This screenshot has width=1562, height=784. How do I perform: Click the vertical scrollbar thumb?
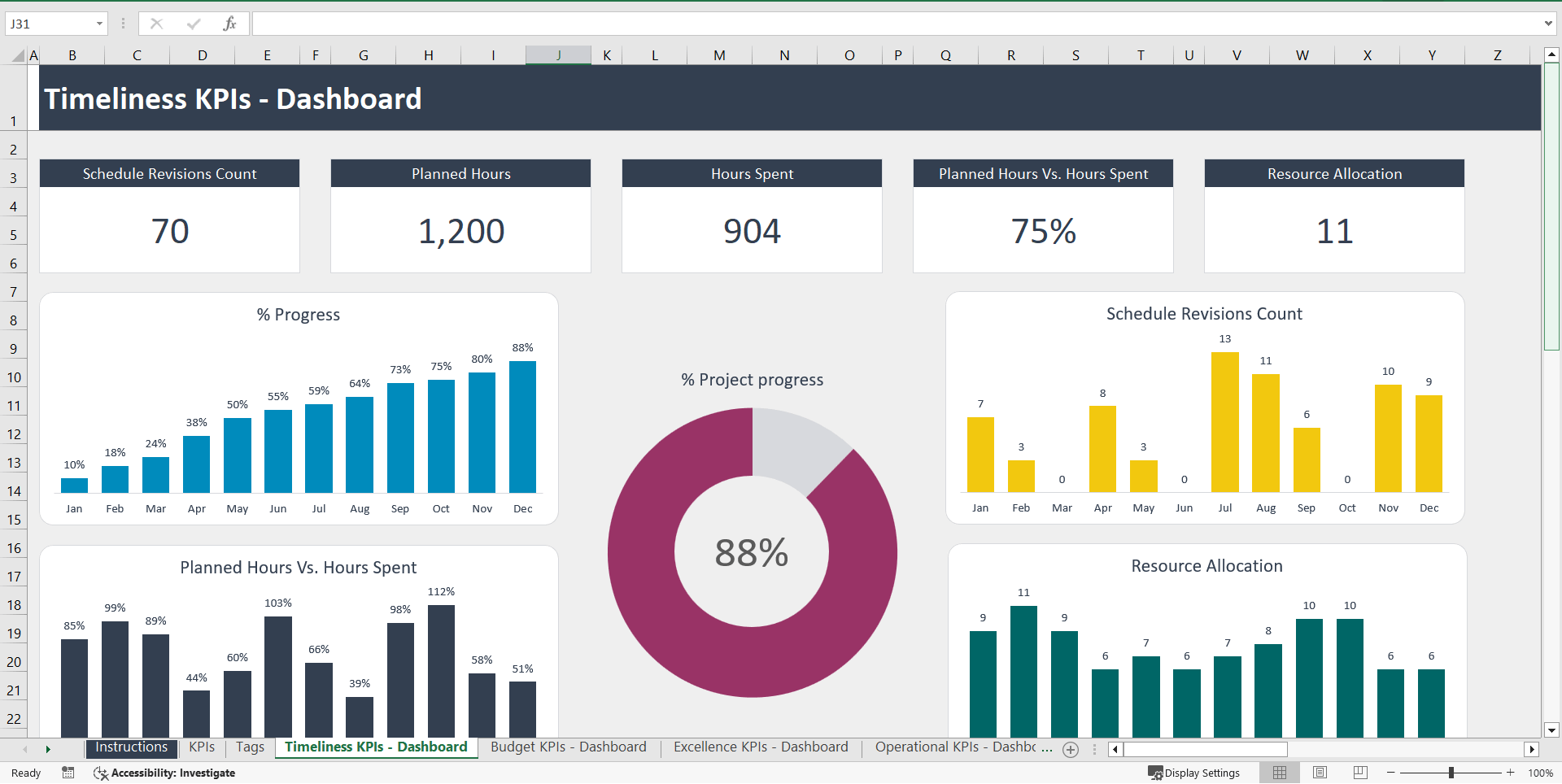pos(1551,207)
